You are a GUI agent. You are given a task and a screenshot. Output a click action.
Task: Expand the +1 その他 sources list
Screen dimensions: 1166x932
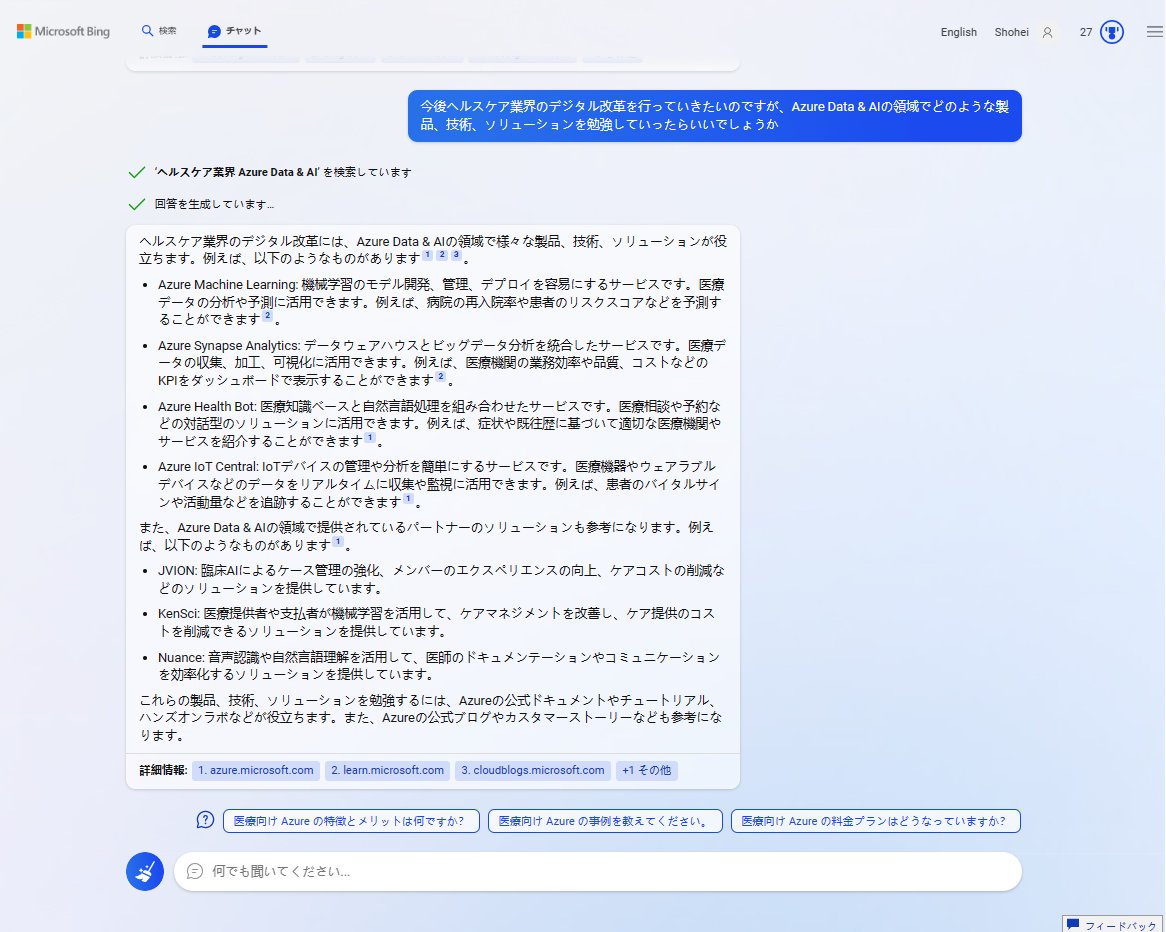(646, 770)
